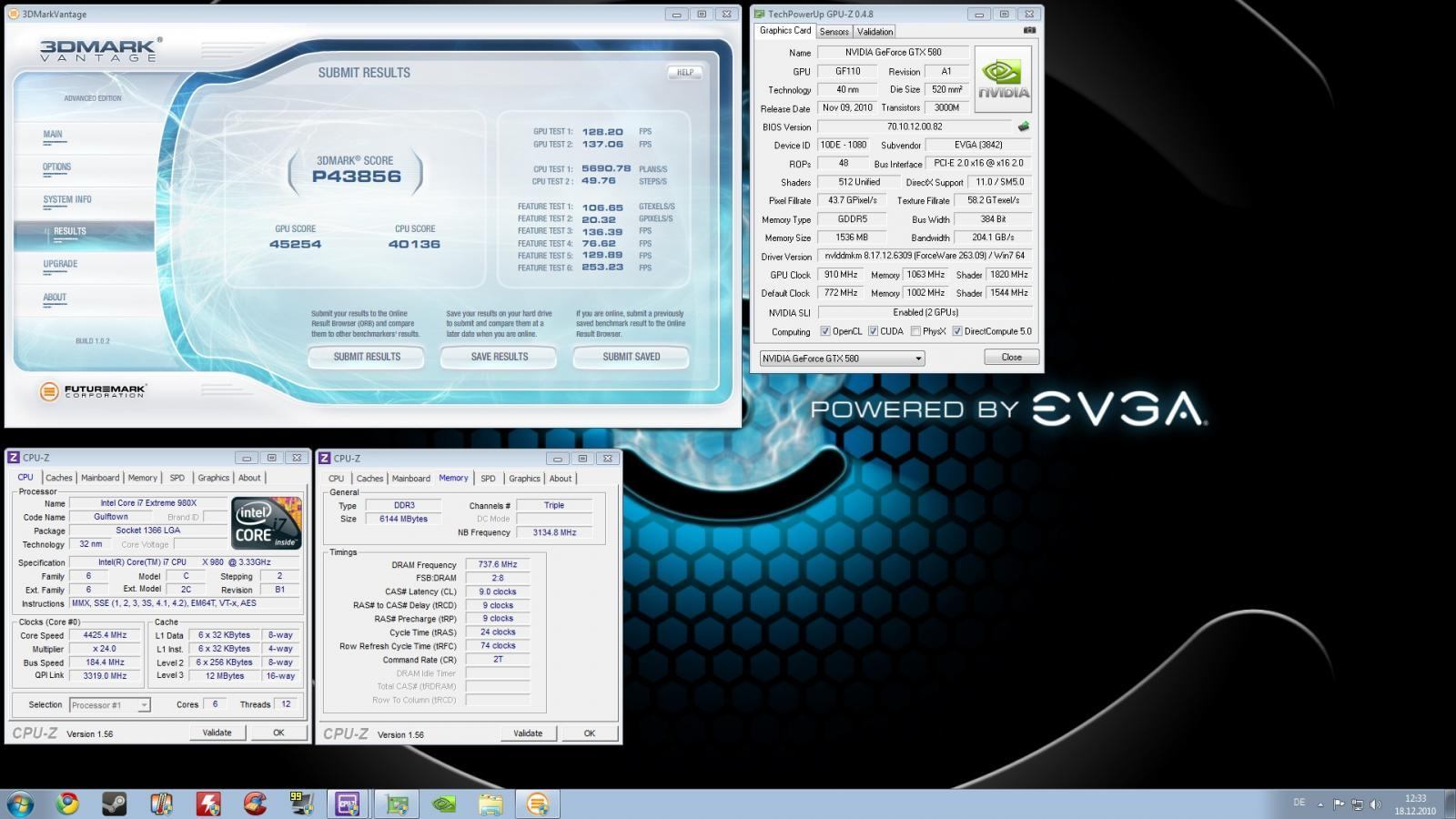This screenshot has width=1456, height=819.
Task: Select SYSTEM INFO in 3DMark sidebar
Action: (x=67, y=200)
